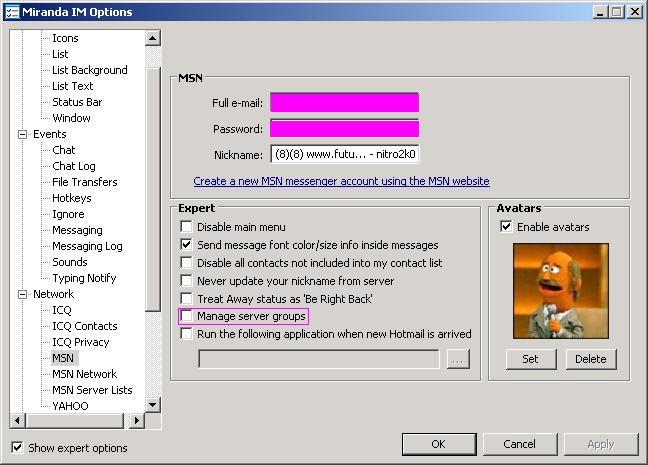Minimize the Miranda IM Options window
This screenshot has height=465, width=648.
tap(600, 12)
